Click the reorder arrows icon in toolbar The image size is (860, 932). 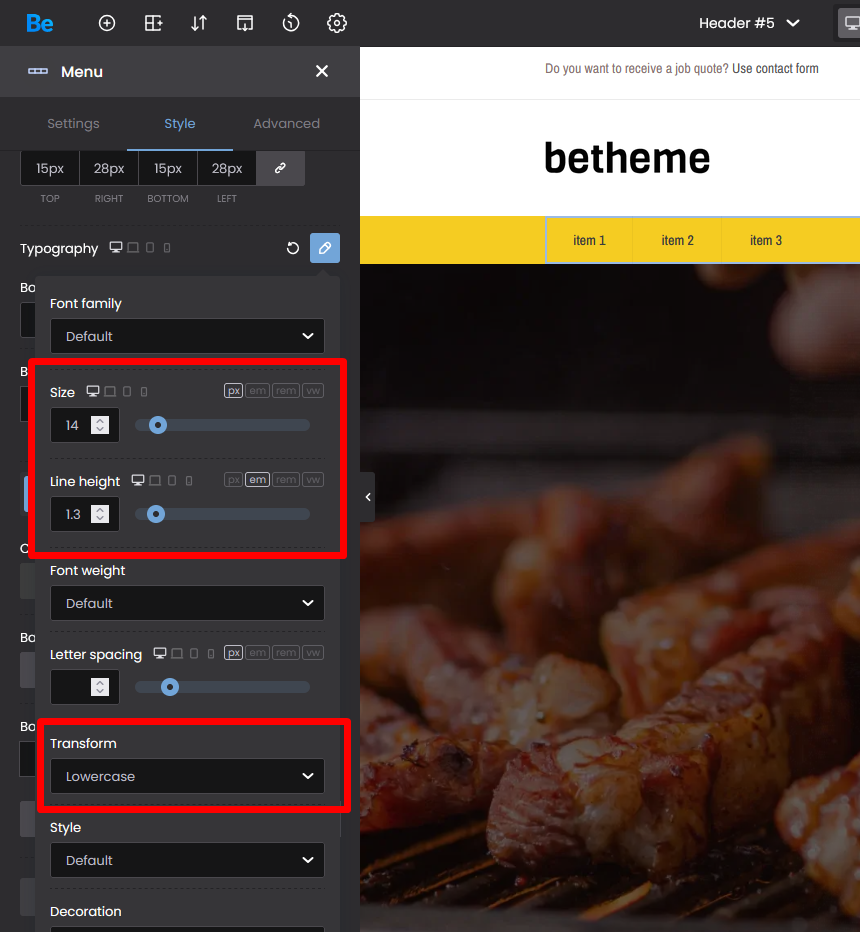199,23
